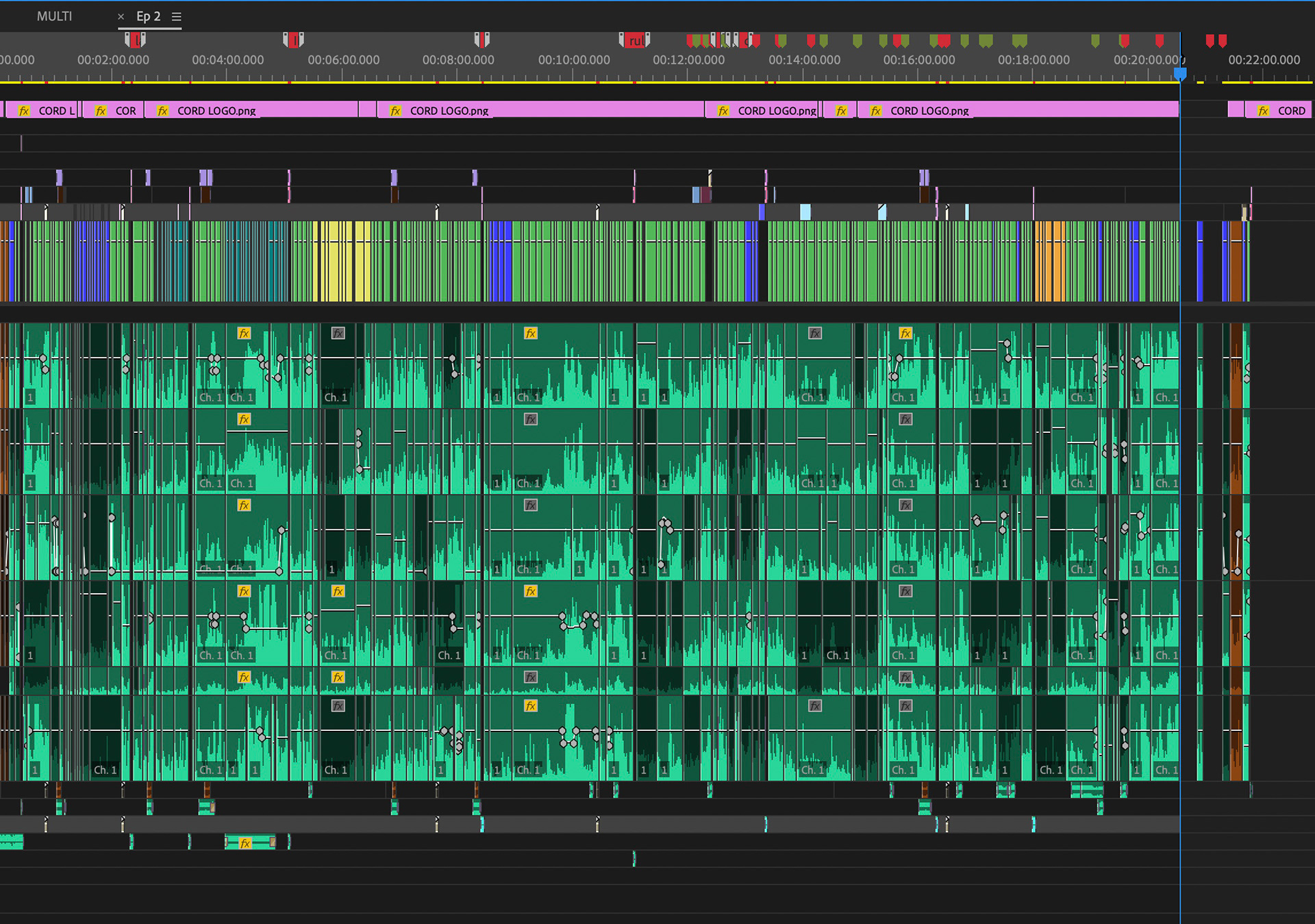Click the fx badge in bottom audio clip
This screenshot has height=924, width=1315.
[245, 843]
